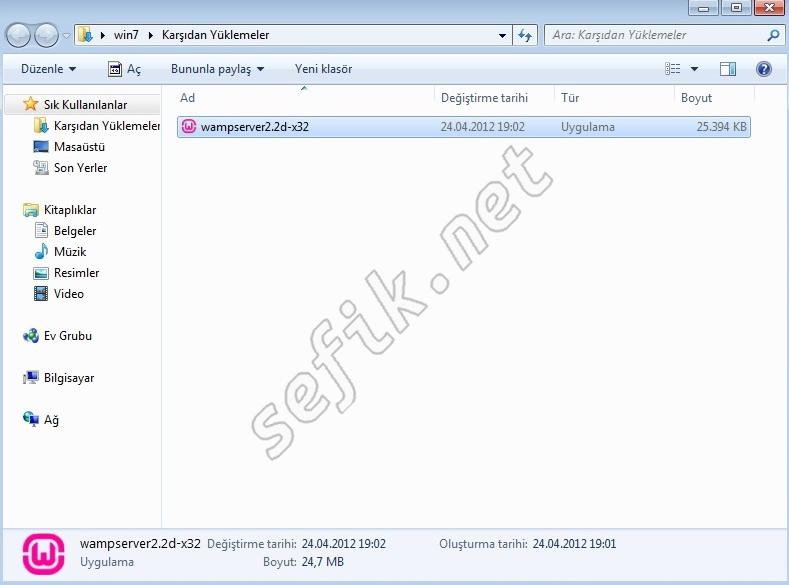Click the folder icon in the address bar
Viewport: 789px width, 585px height.
[x=86, y=35]
